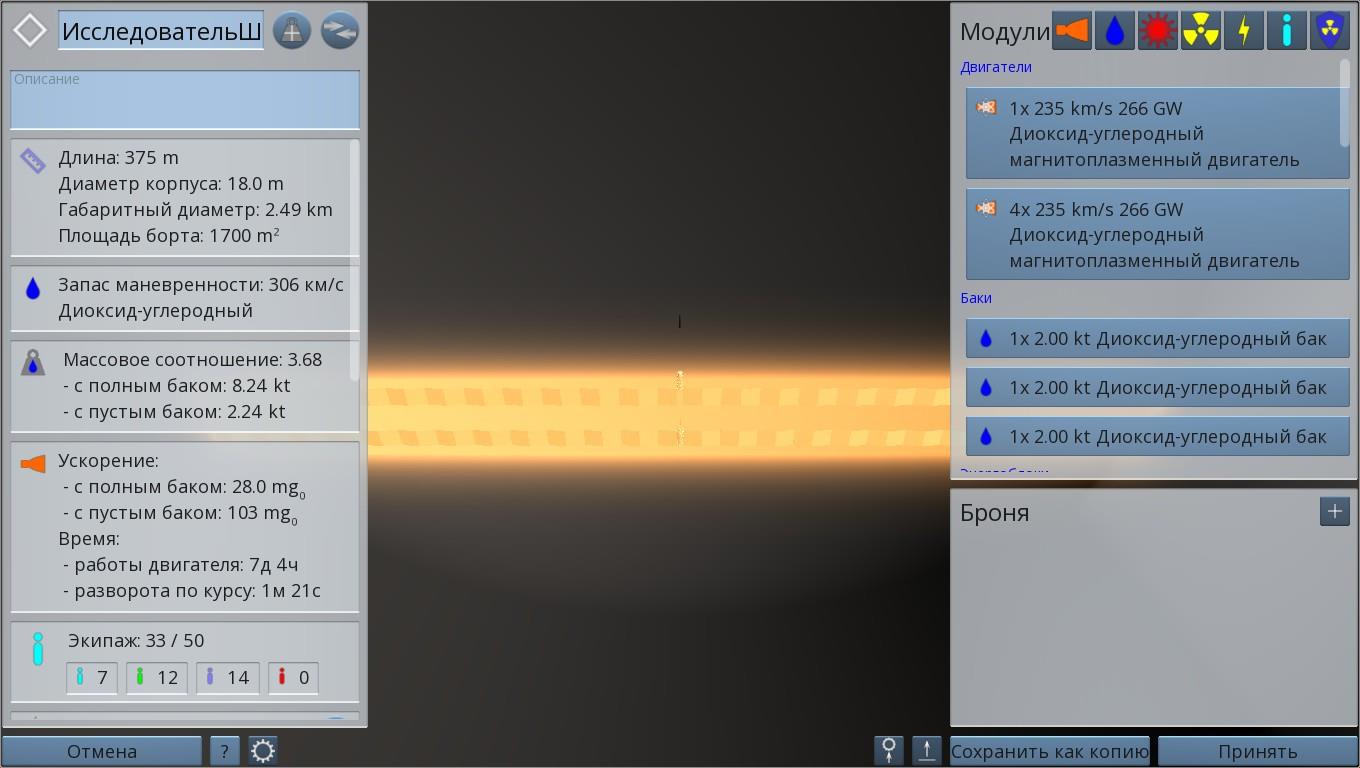1360x768 pixels.
Task: Click the white diamond ship emblem icon
Action: tap(30, 30)
